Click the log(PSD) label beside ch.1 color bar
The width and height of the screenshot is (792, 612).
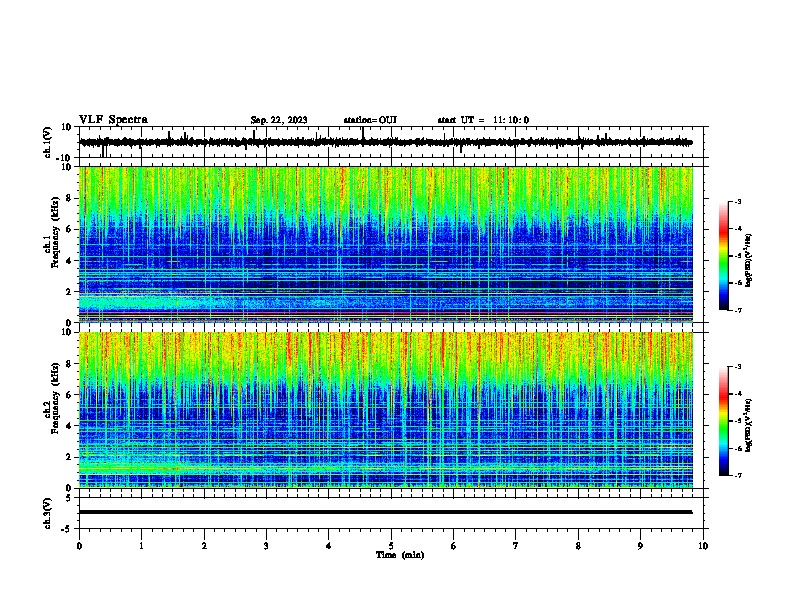(748, 261)
